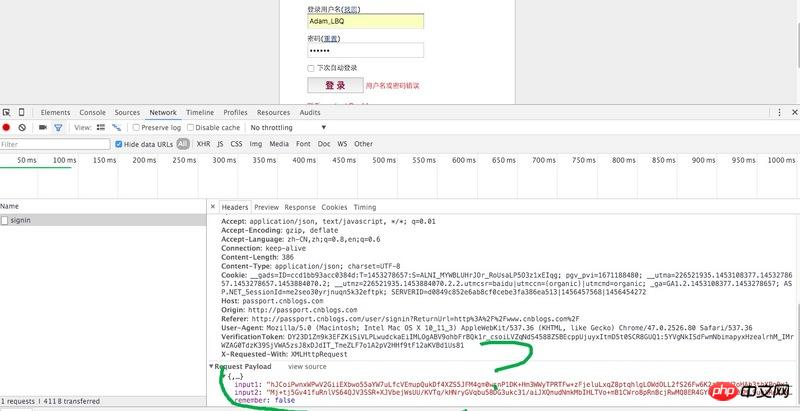The height and width of the screenshot is (411, 800).
Task: Uncheck Hide data URLs
Action: point(119,144)
